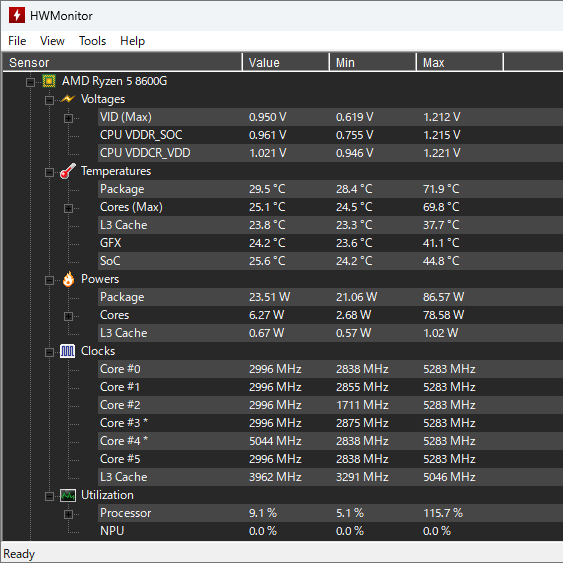Click the 71.9 °C Package max value
Viewport: 563px width, 563px height.
(441, 189)
